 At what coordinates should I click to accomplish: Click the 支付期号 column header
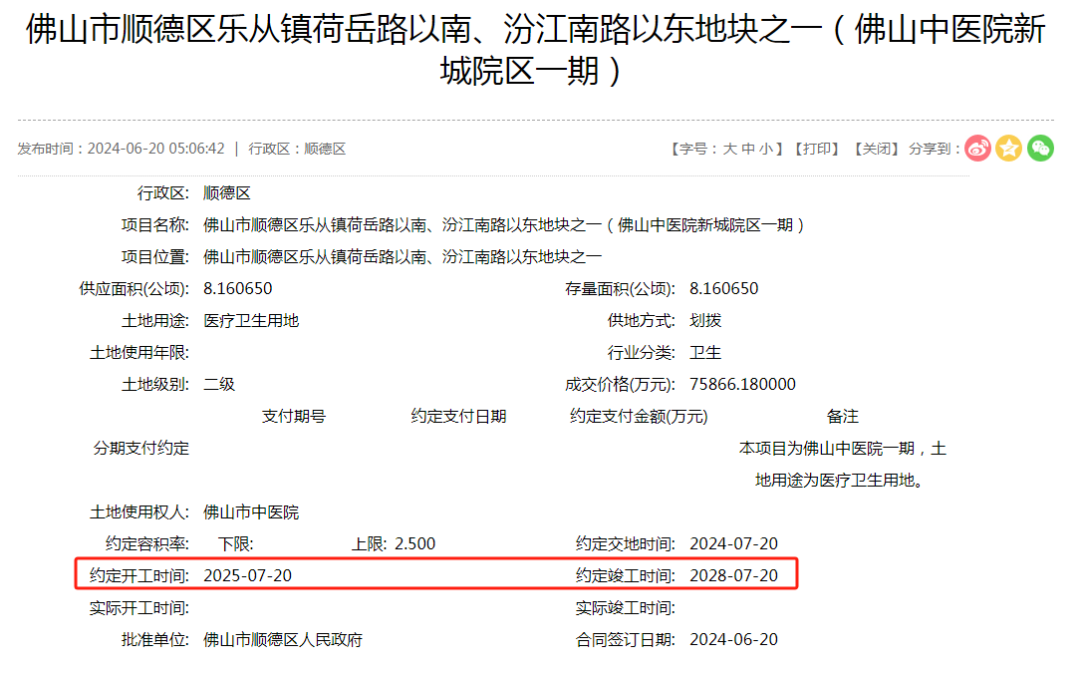(x=293, y=416)
